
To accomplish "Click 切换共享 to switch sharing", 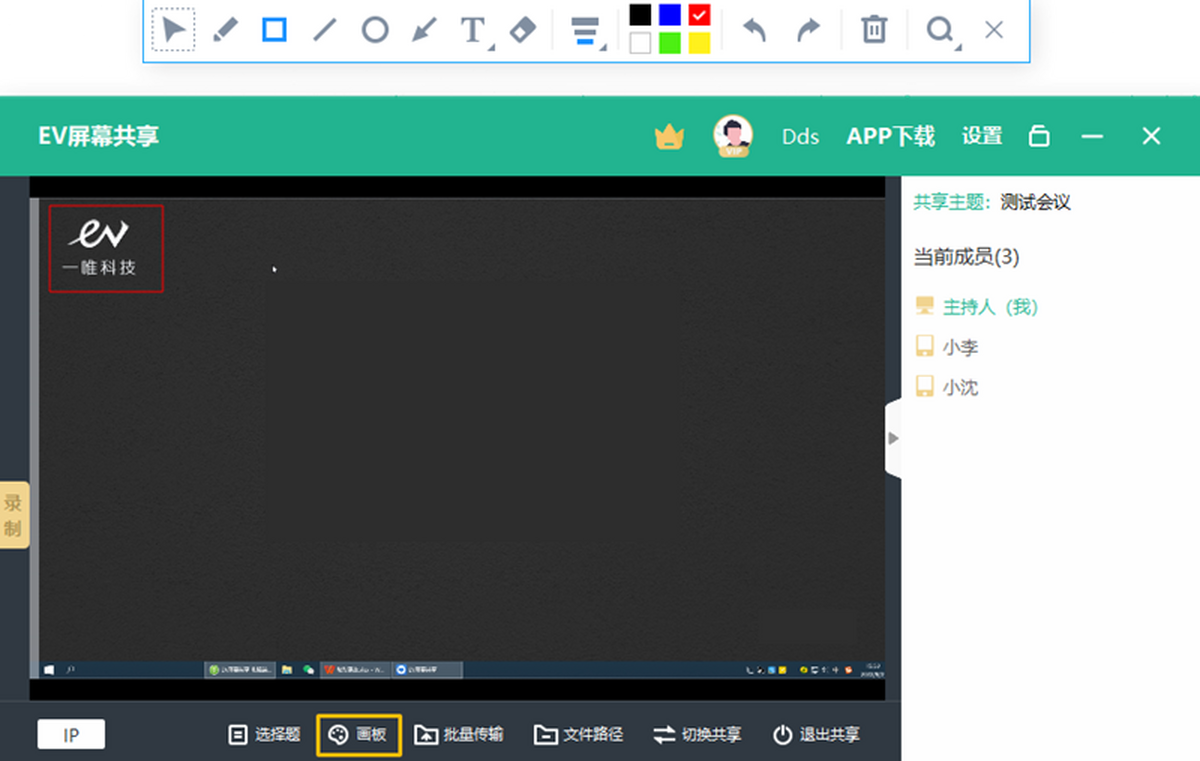I will [698, 735].
